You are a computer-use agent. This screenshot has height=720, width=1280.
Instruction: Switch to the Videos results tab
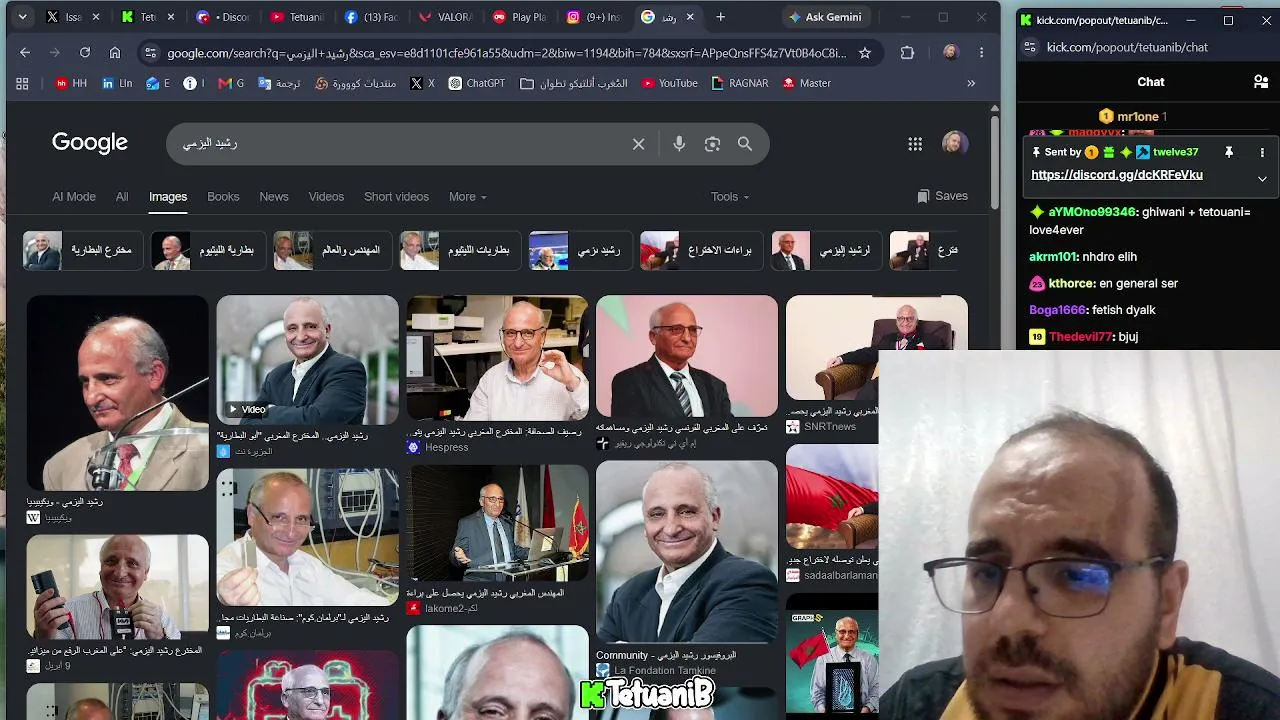326,197
